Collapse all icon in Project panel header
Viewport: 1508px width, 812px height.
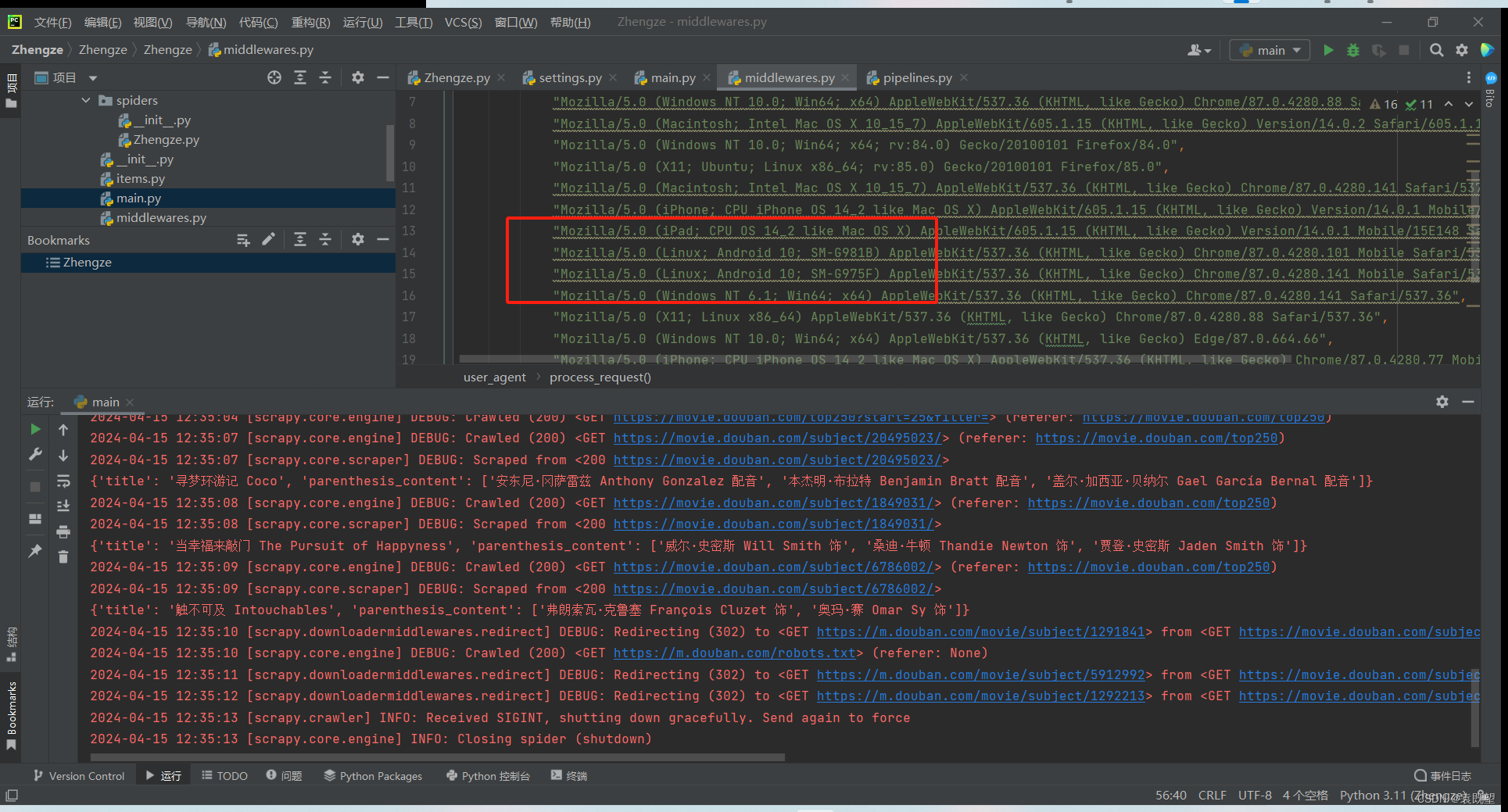325,77
